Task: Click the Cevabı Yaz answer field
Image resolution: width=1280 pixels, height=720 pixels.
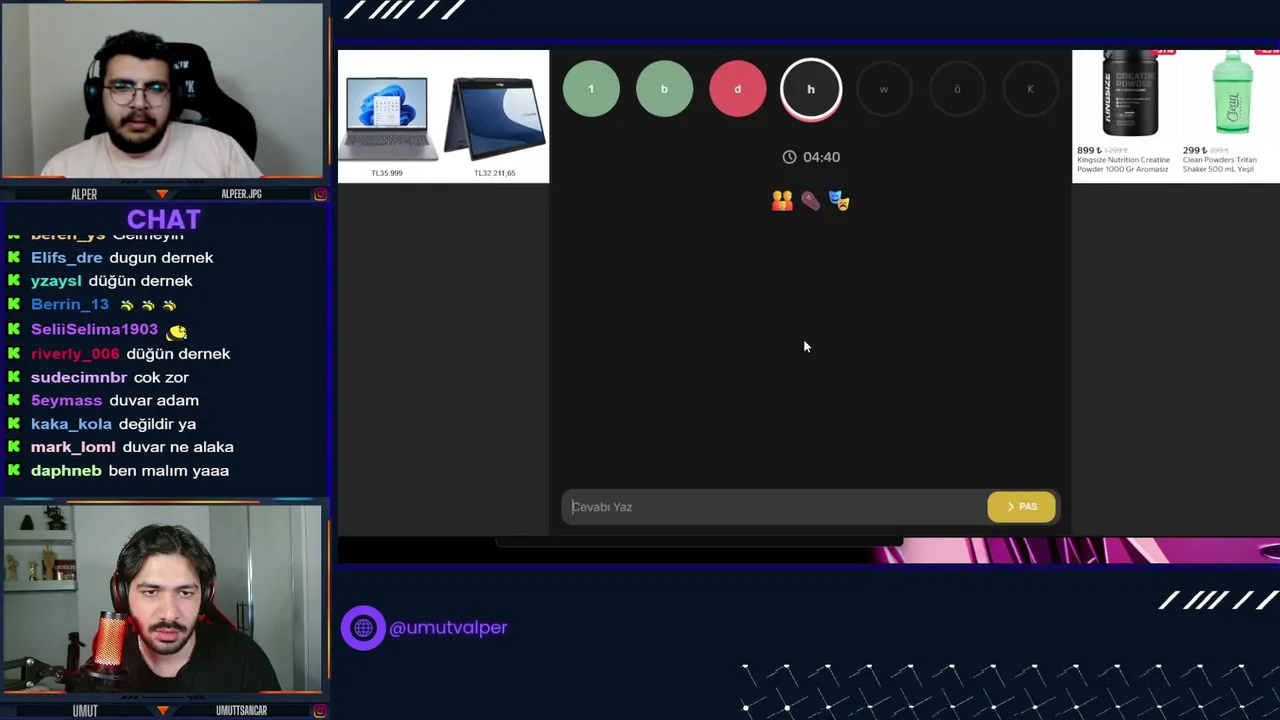Action: pyautogui.click(x=774, y=507)
